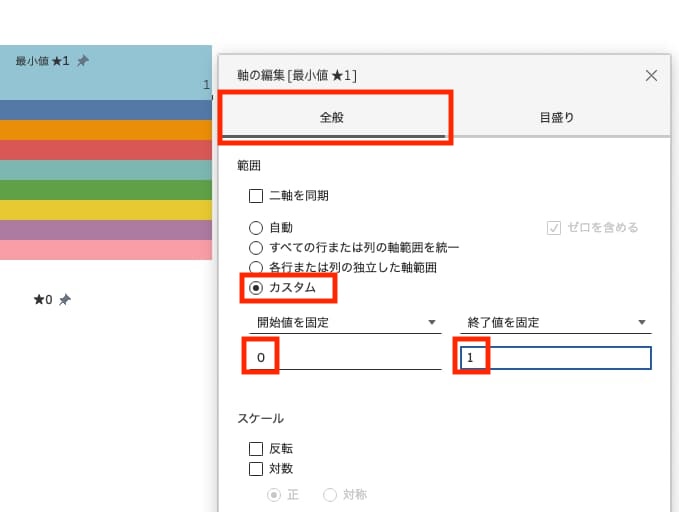Open the 目盛り tab

pyautogui.click(x=557, y=117)
